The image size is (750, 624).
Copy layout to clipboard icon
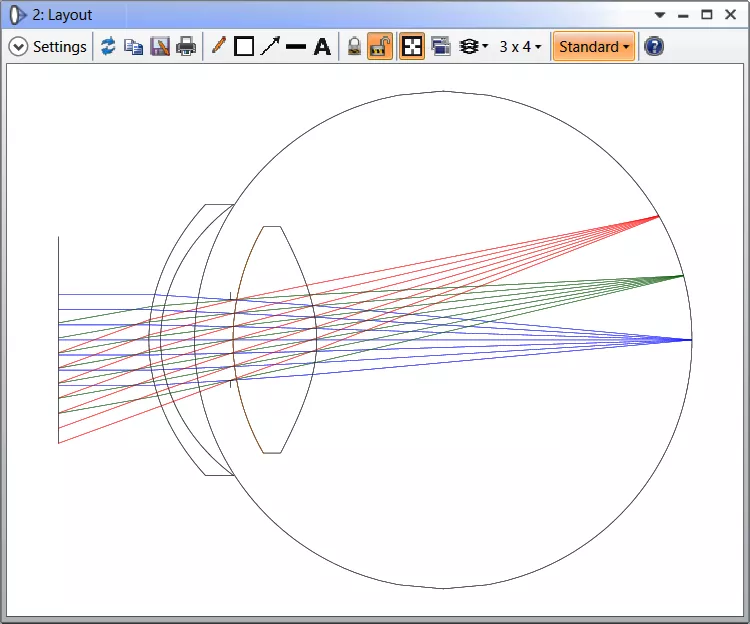click(133, 47)
